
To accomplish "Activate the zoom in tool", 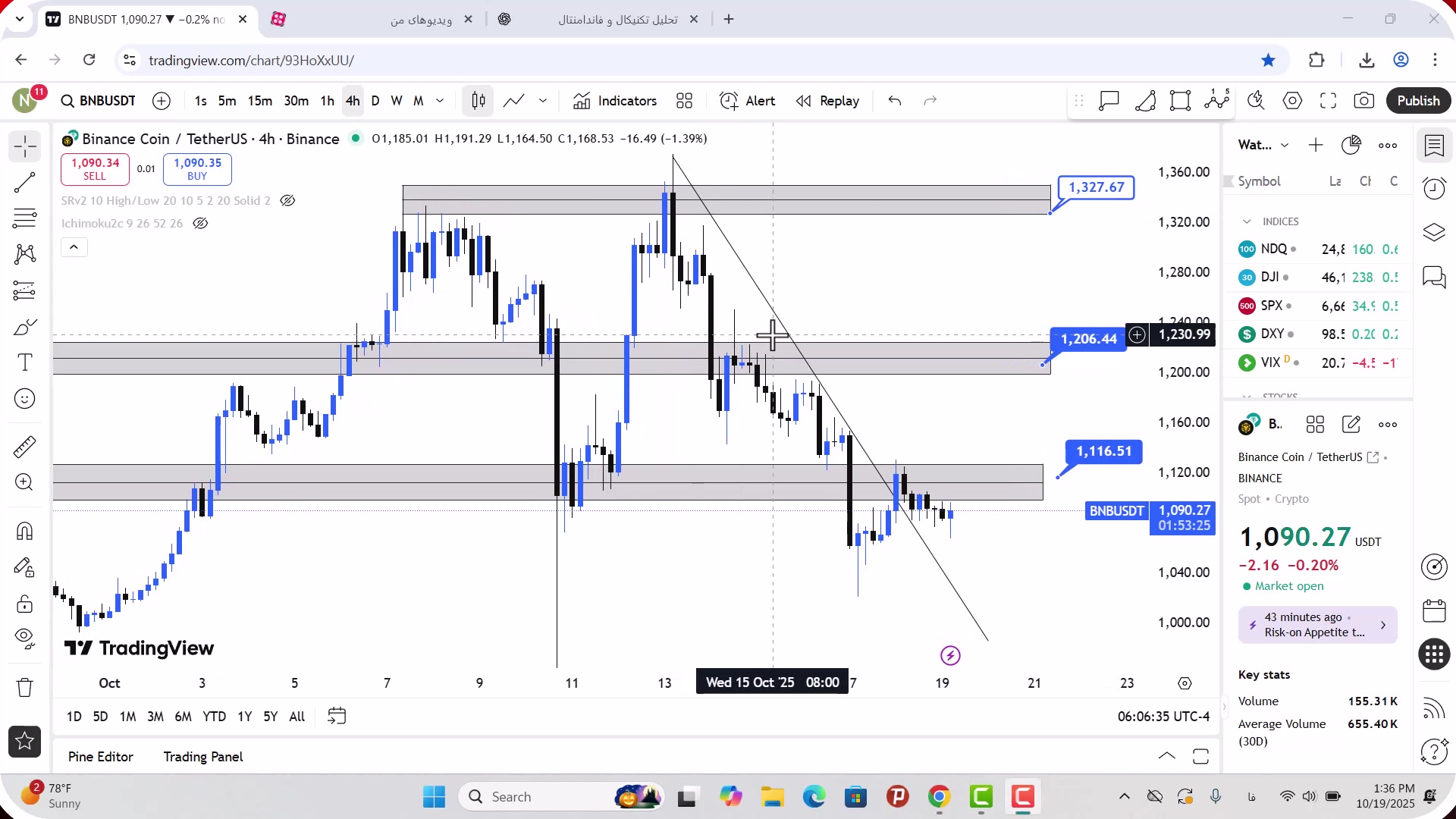I will (x=25, y=482).
